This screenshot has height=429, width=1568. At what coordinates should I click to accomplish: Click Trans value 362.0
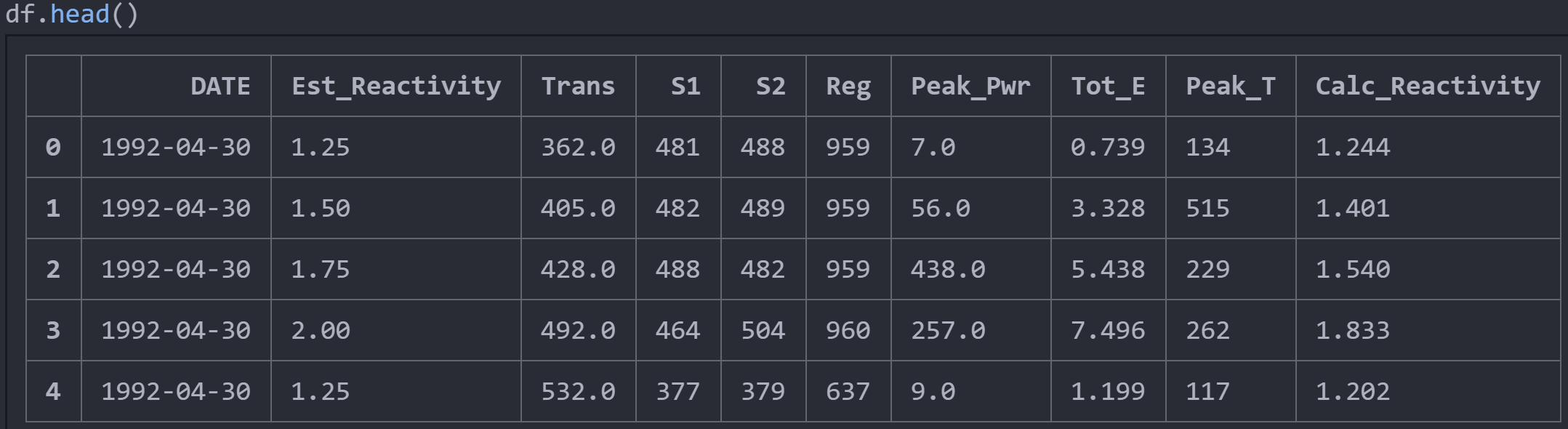point(578,148)
